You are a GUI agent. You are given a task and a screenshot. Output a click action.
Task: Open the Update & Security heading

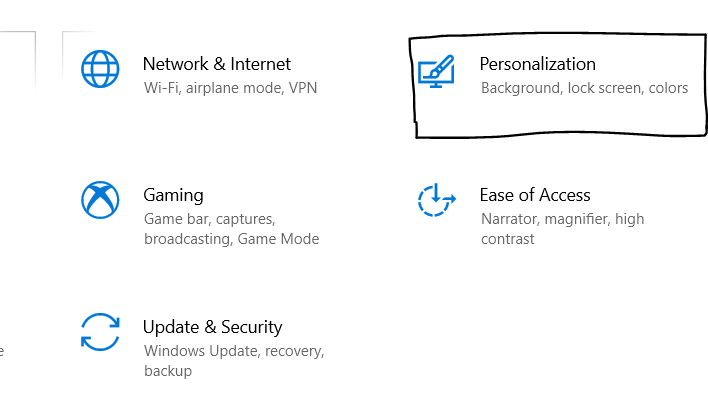click(213, 327)
